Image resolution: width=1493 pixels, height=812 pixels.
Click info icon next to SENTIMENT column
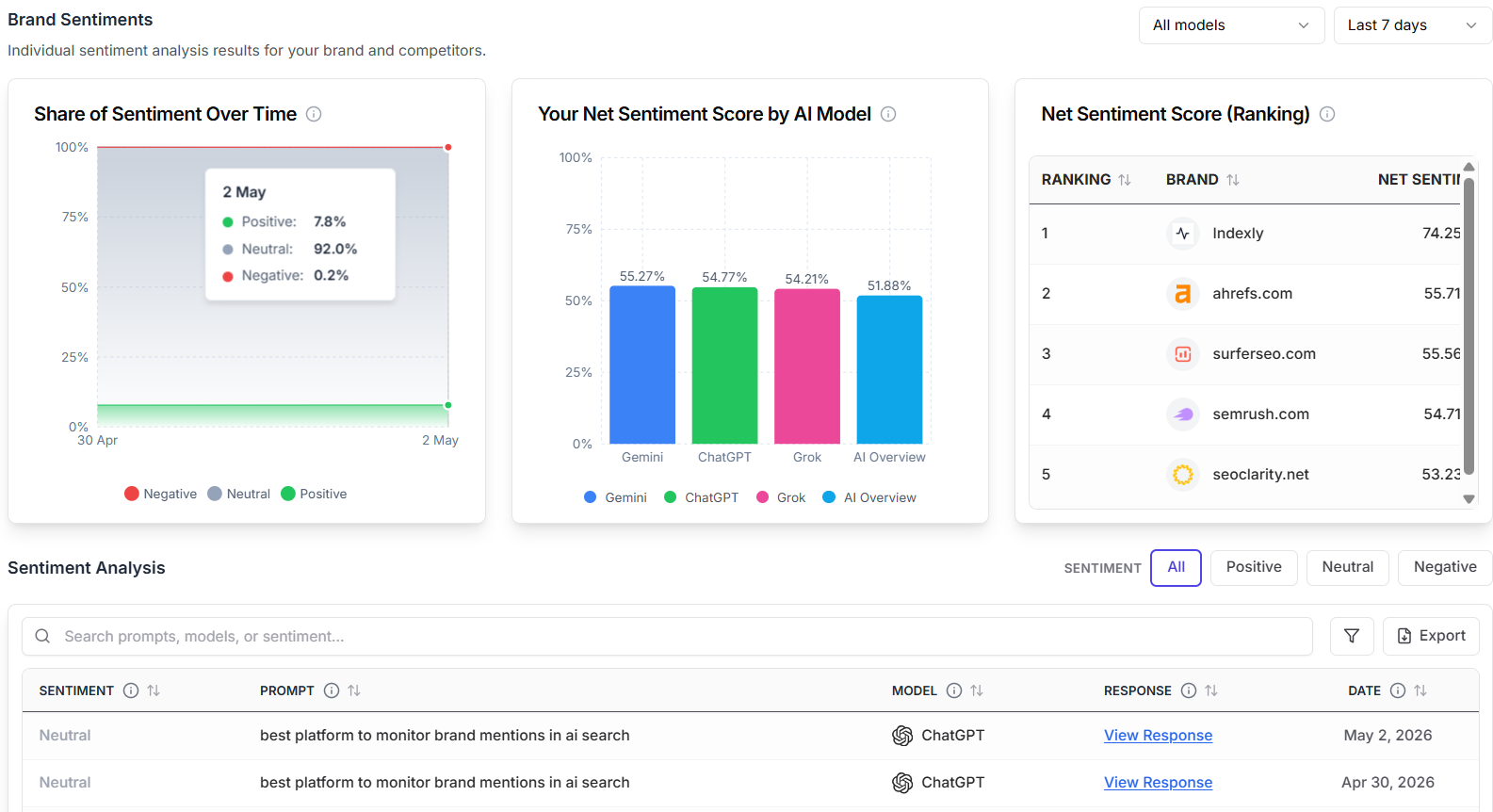click(131, 690)
